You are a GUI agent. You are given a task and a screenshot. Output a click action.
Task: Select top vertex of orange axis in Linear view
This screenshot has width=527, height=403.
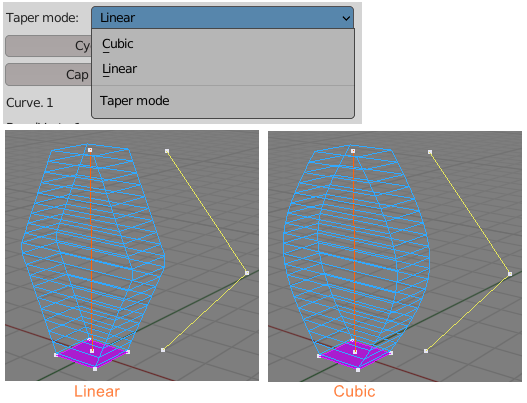coord(90,150)
